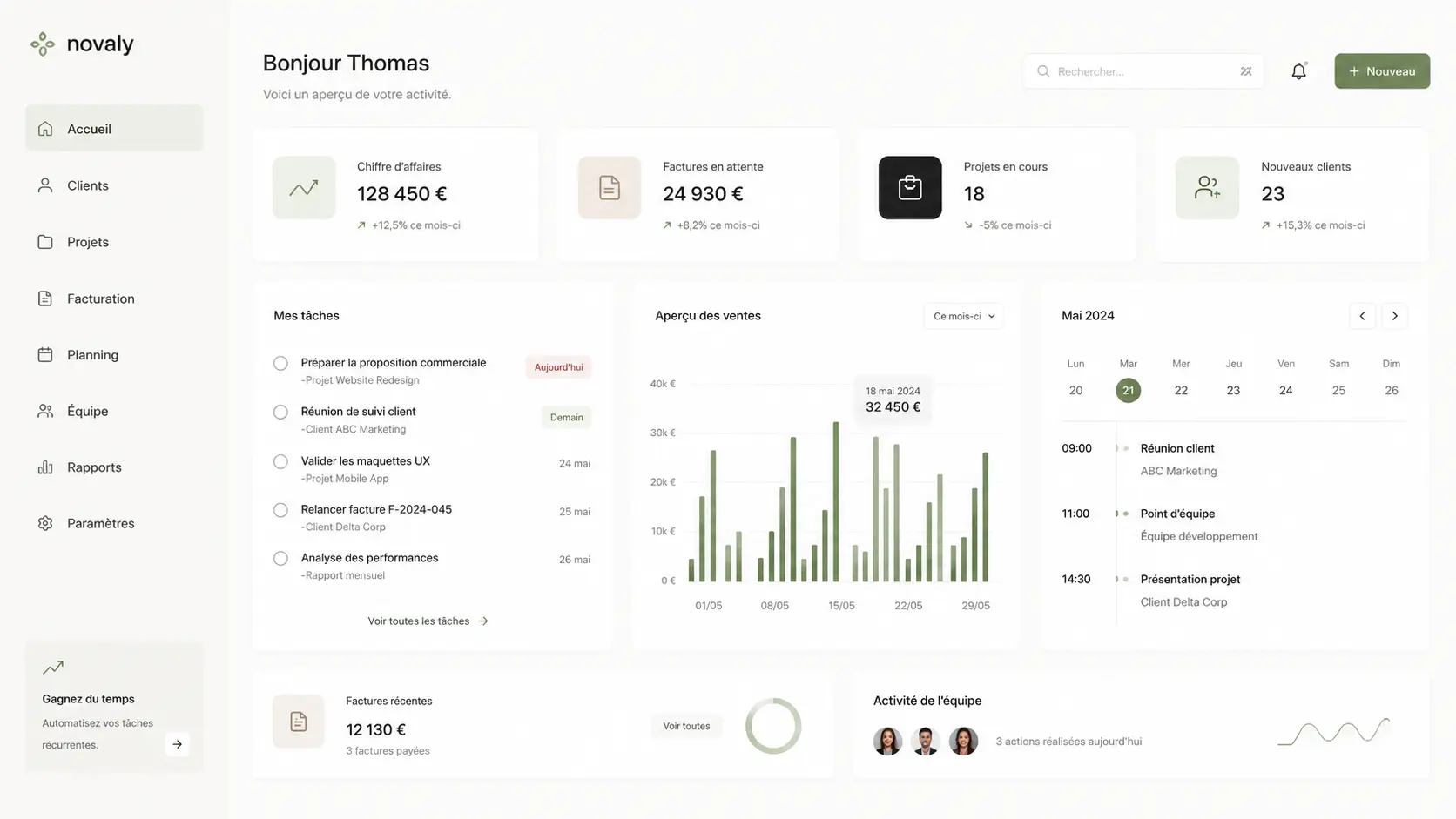Select highlighted day 21 in calendar

[x=1128, y=391]
